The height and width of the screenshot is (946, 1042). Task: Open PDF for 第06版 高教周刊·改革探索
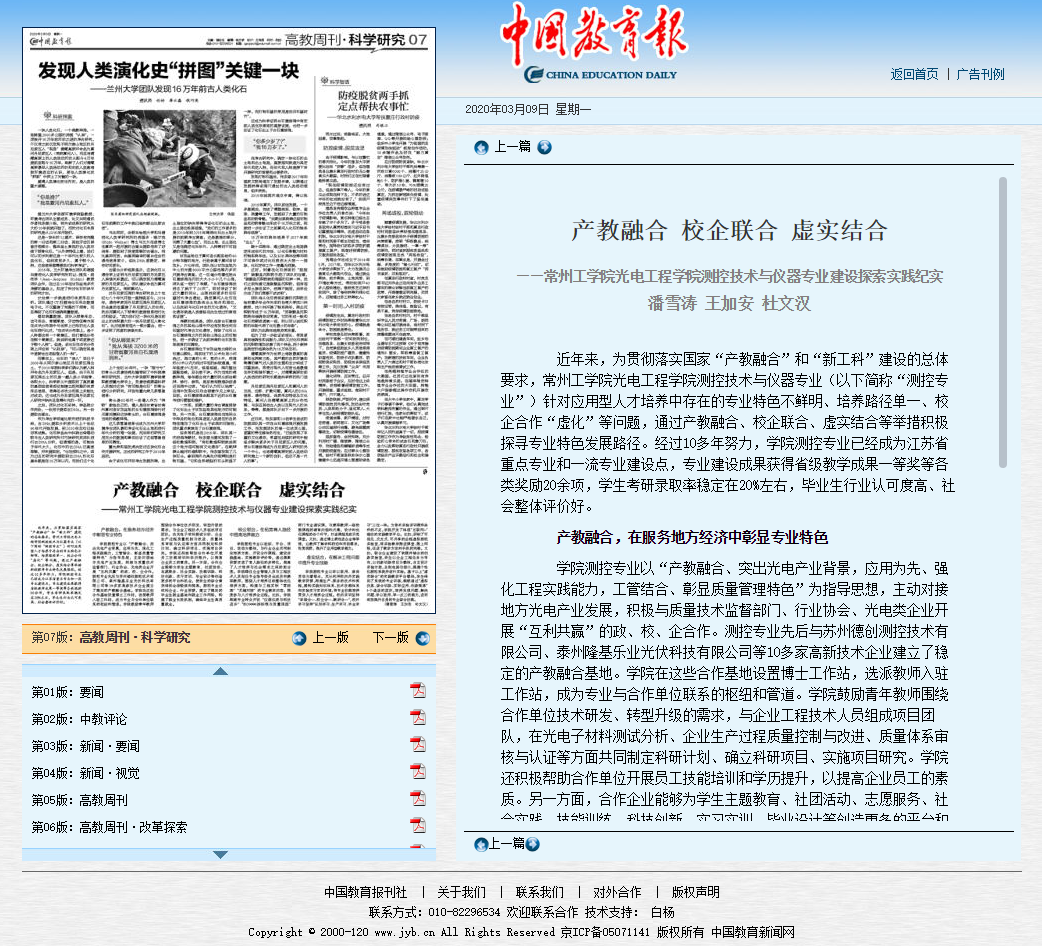pos(417,826)
